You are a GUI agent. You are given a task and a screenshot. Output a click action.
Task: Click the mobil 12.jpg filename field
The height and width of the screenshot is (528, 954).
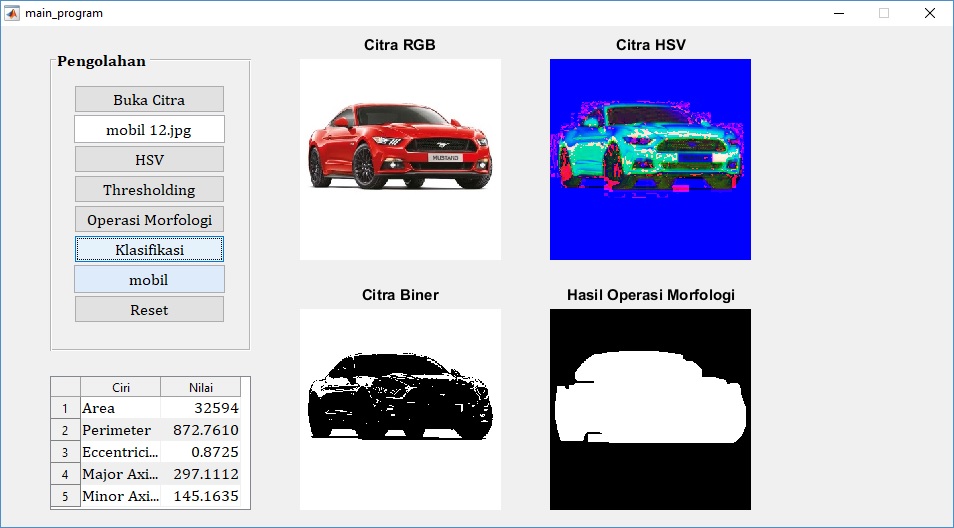point(149,129)
